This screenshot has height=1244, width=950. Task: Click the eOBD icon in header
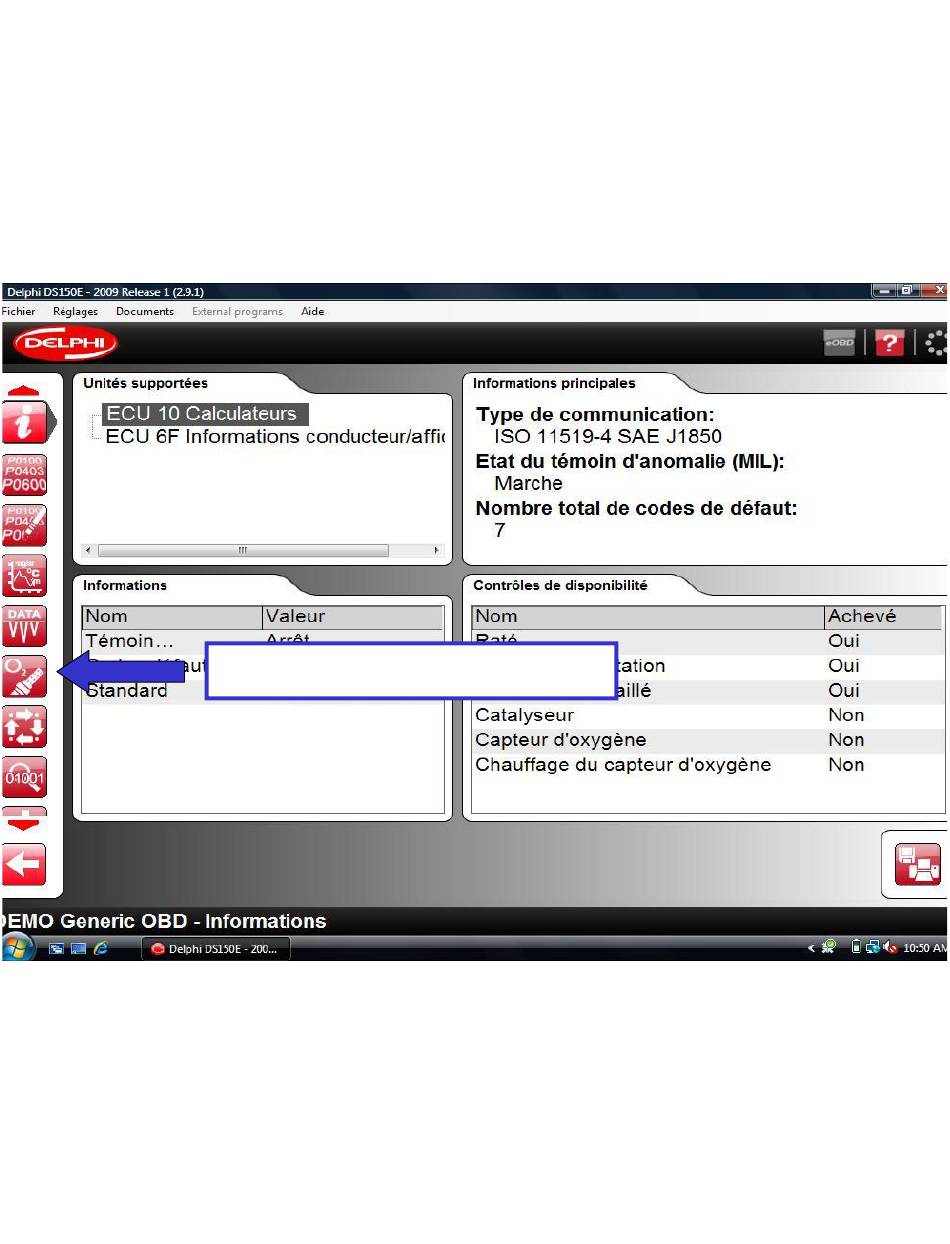839,343
